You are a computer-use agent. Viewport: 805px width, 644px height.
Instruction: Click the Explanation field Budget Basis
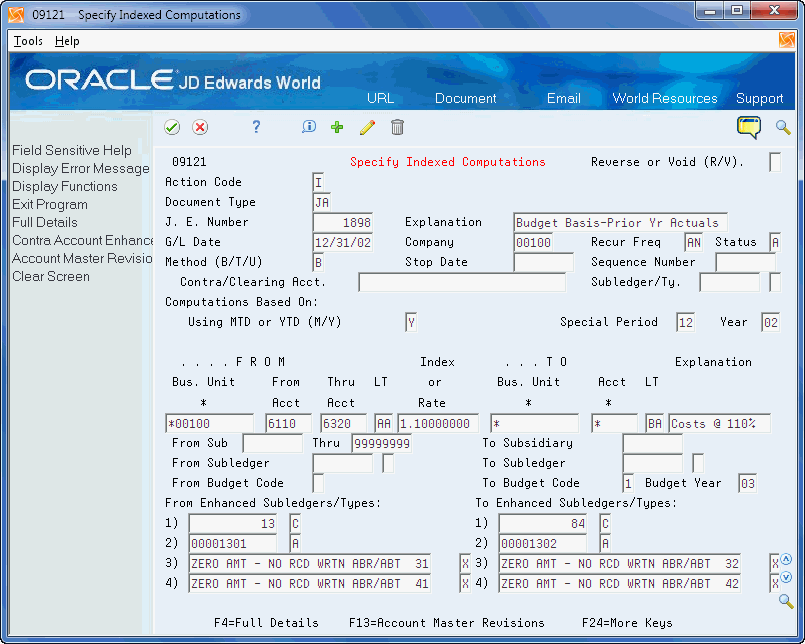pyautogui.click(x=620, y=222)
